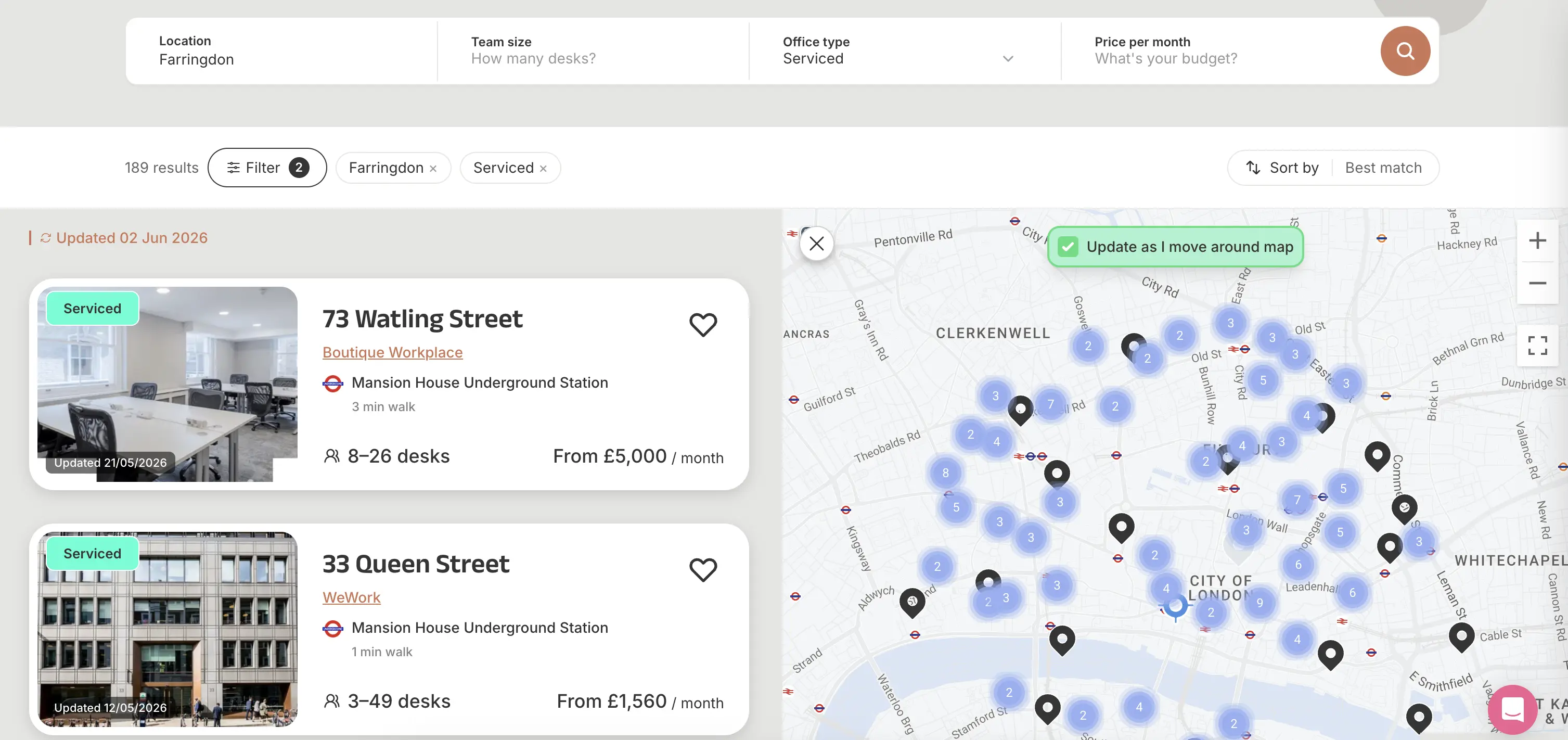
Task: Open the WeWork provider link
Action: pos(351,597)
